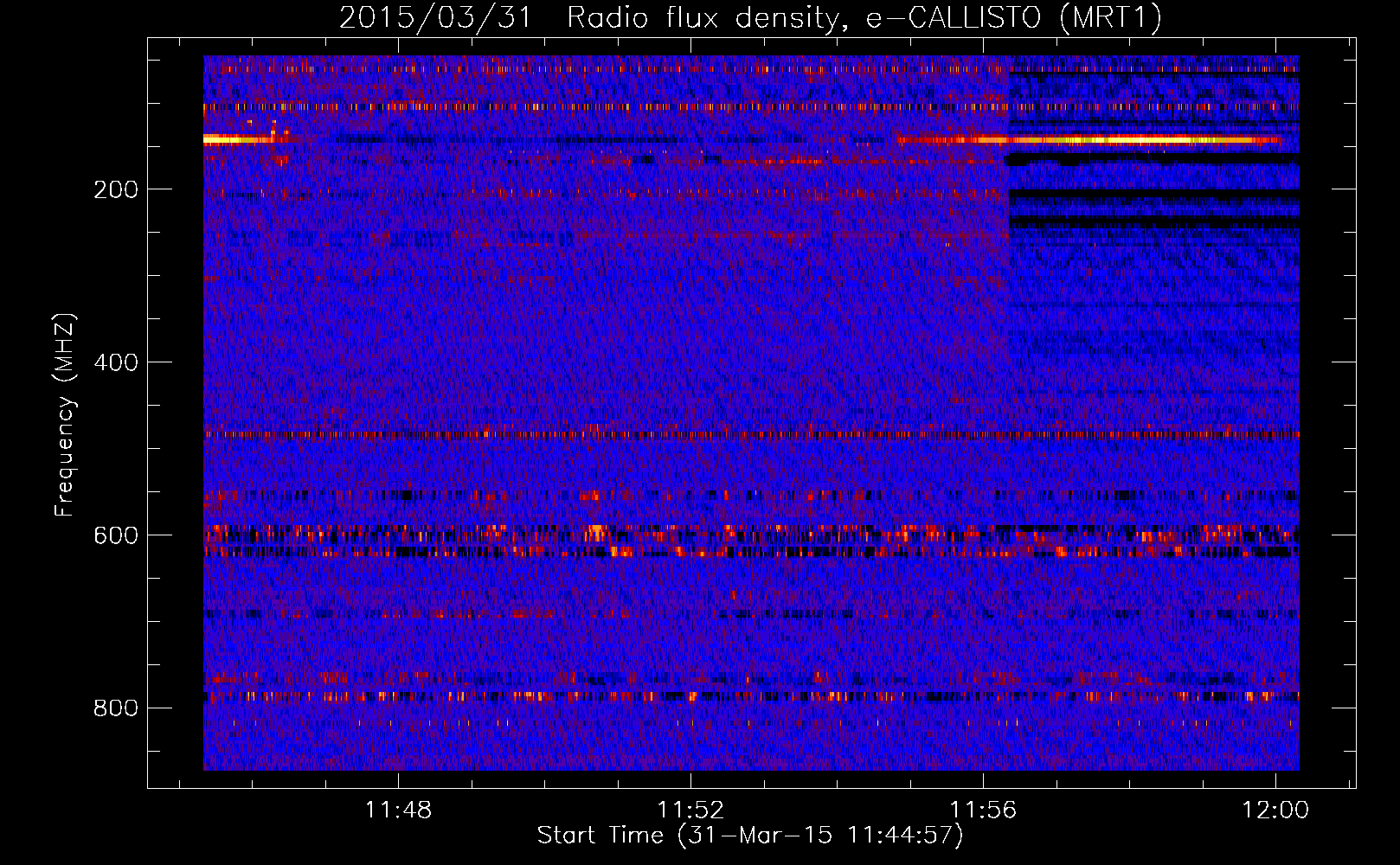The width and height of the screenshot is (1400, 865).
Task: Click the 12:00 time tick label
Action: [1275, 811]
